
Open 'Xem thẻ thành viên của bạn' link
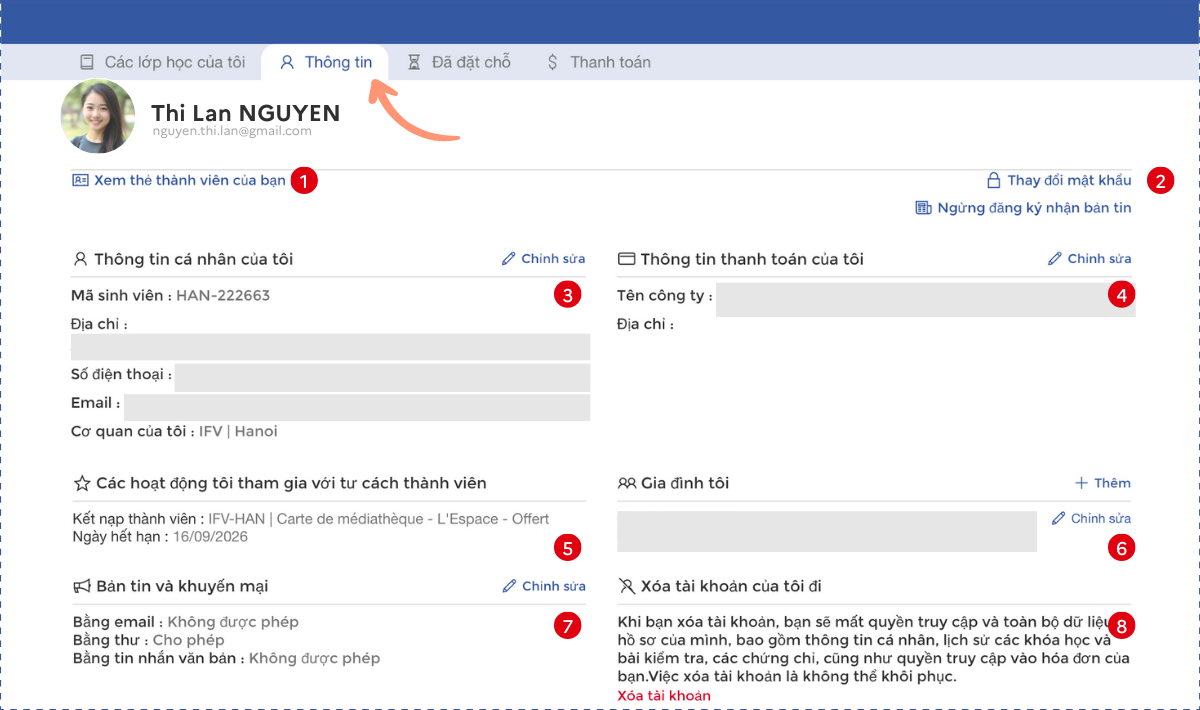pos(189,181)
